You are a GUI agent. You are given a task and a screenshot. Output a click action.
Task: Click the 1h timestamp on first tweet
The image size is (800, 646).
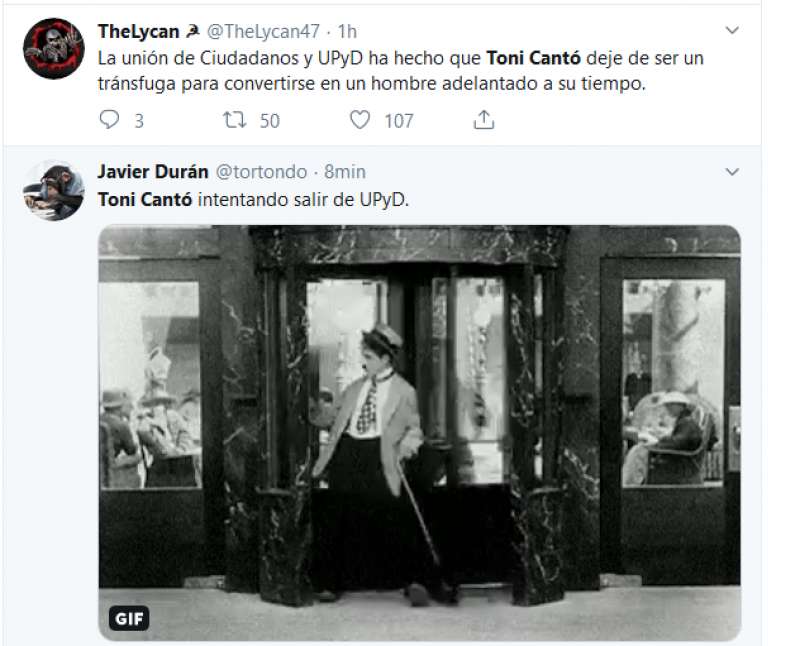click(x=347, y=32)
